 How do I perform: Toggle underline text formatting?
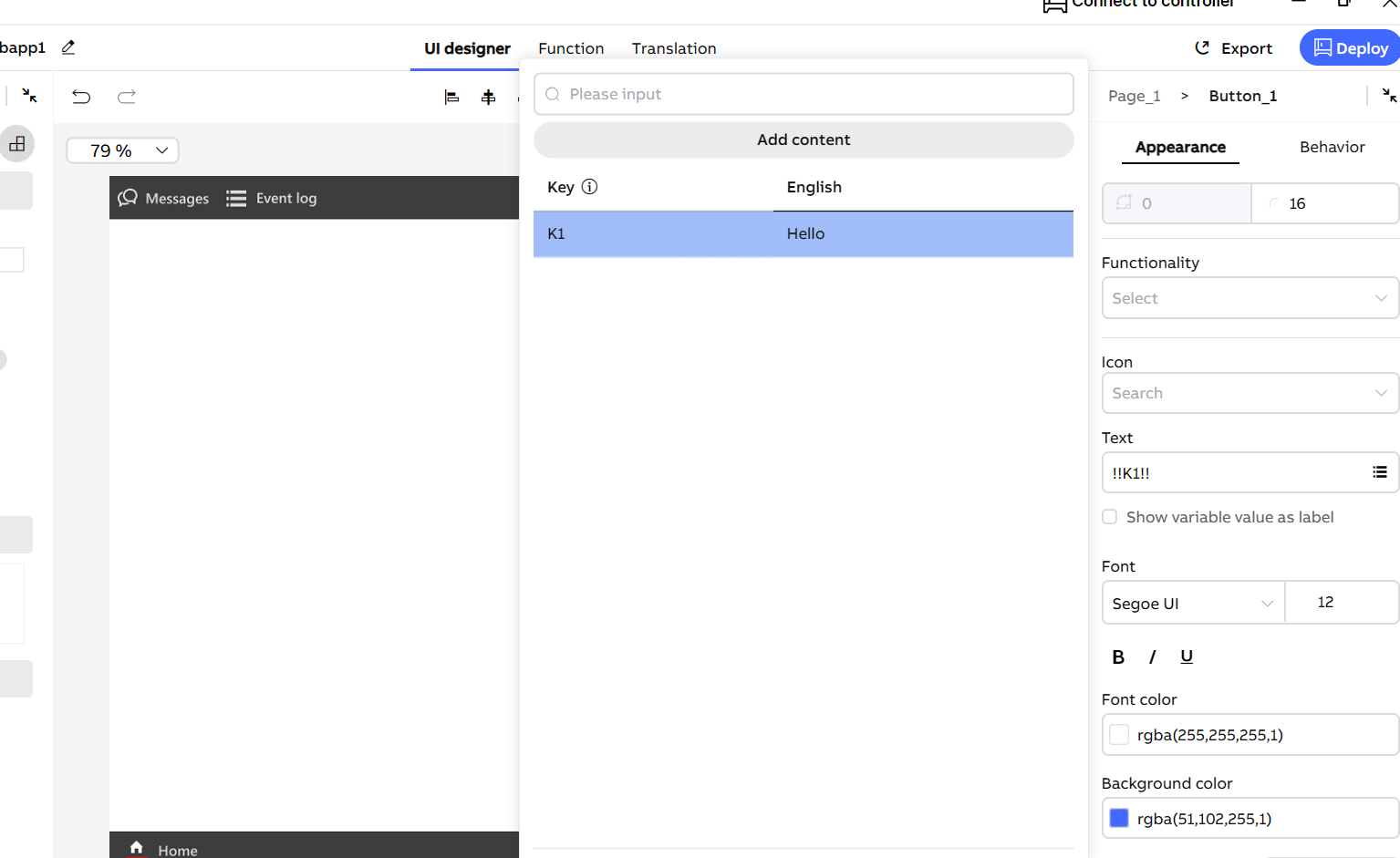[1187, 656]
